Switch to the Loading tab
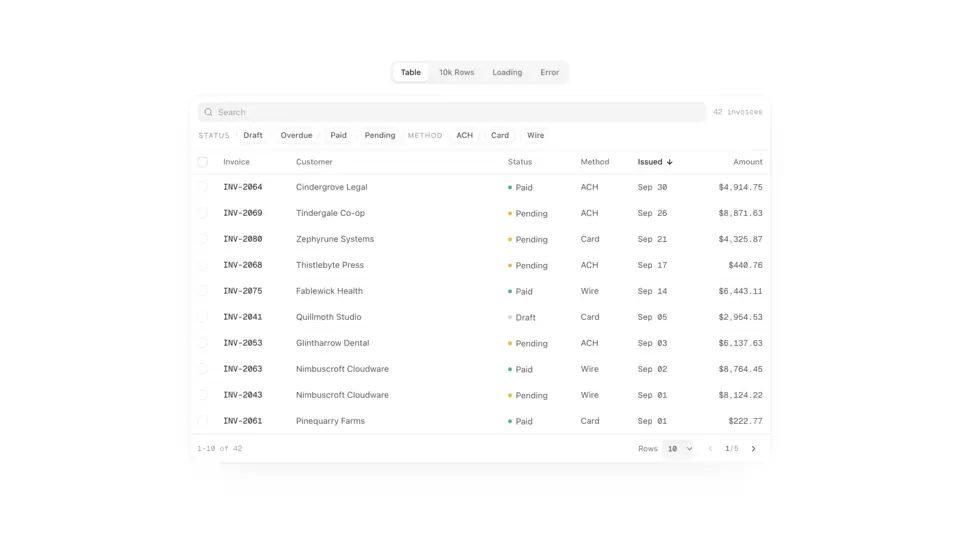The width and height of the screenshot is (960, 557). click(x=507, y=72)
